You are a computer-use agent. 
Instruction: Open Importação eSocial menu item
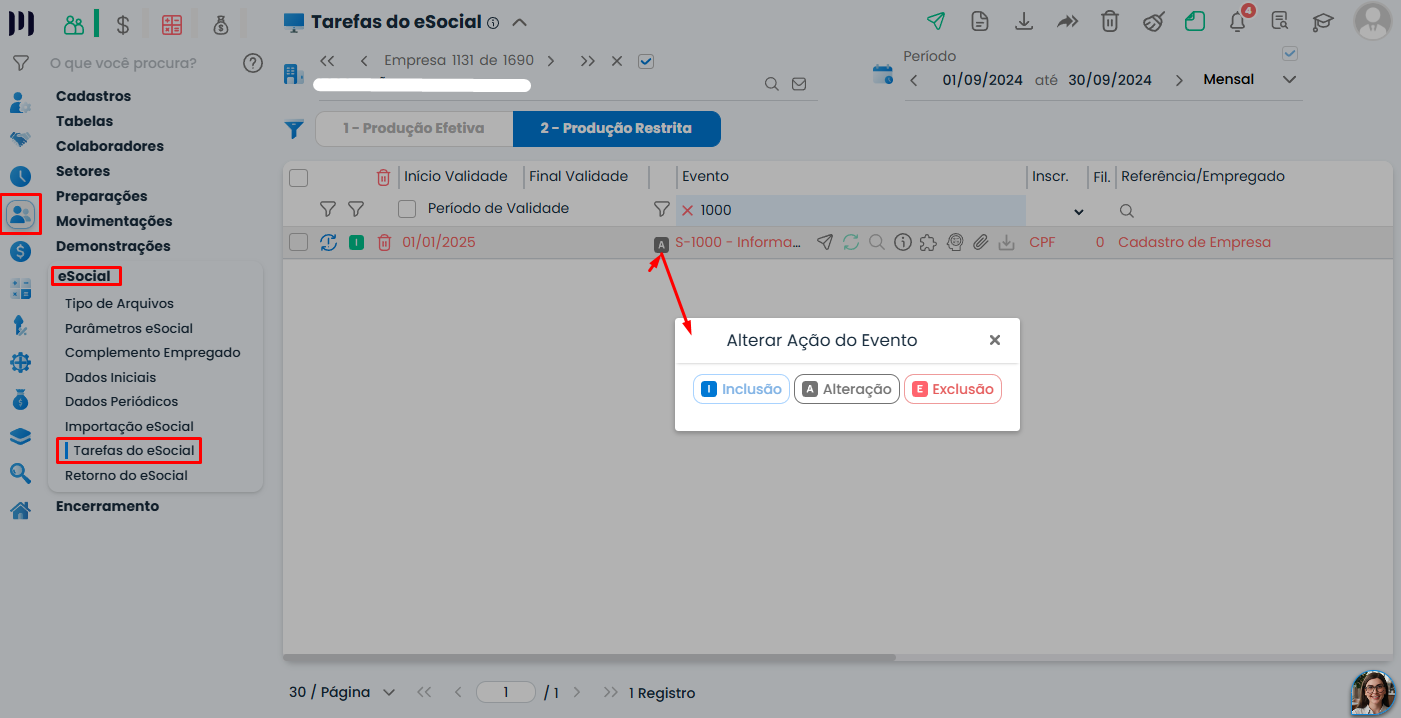tap(129, 427)
